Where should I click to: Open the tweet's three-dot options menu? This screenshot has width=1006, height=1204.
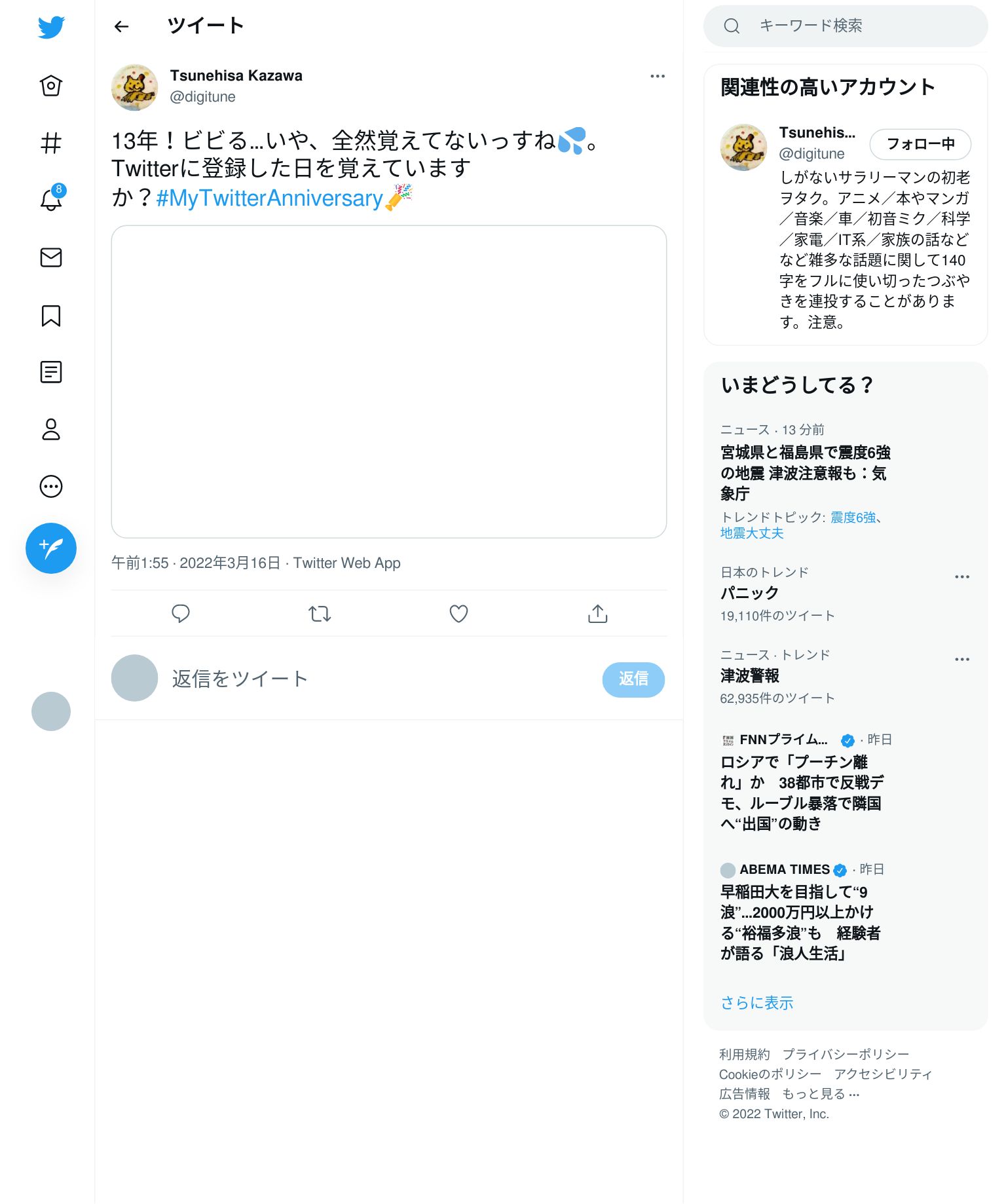point(658,76)
